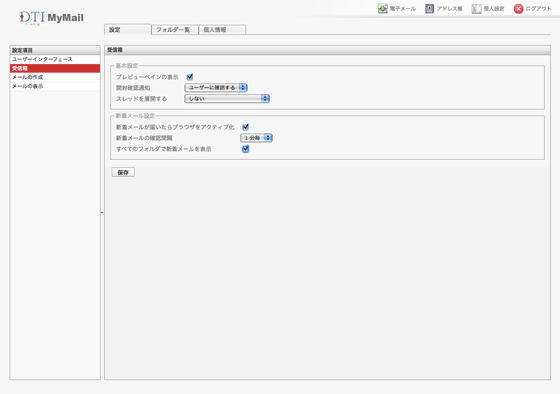560x394 pixels.
Task: Select ユーザーインターフェース in settings list
Action: point(55,59)
